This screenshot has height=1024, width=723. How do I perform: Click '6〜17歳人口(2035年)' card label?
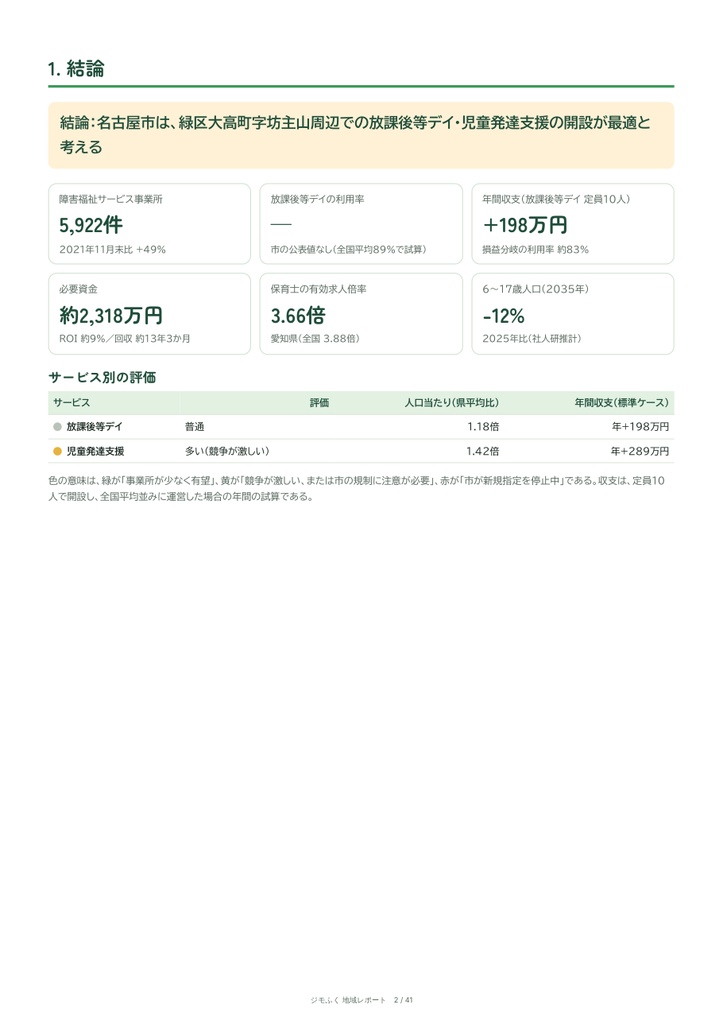536,289
